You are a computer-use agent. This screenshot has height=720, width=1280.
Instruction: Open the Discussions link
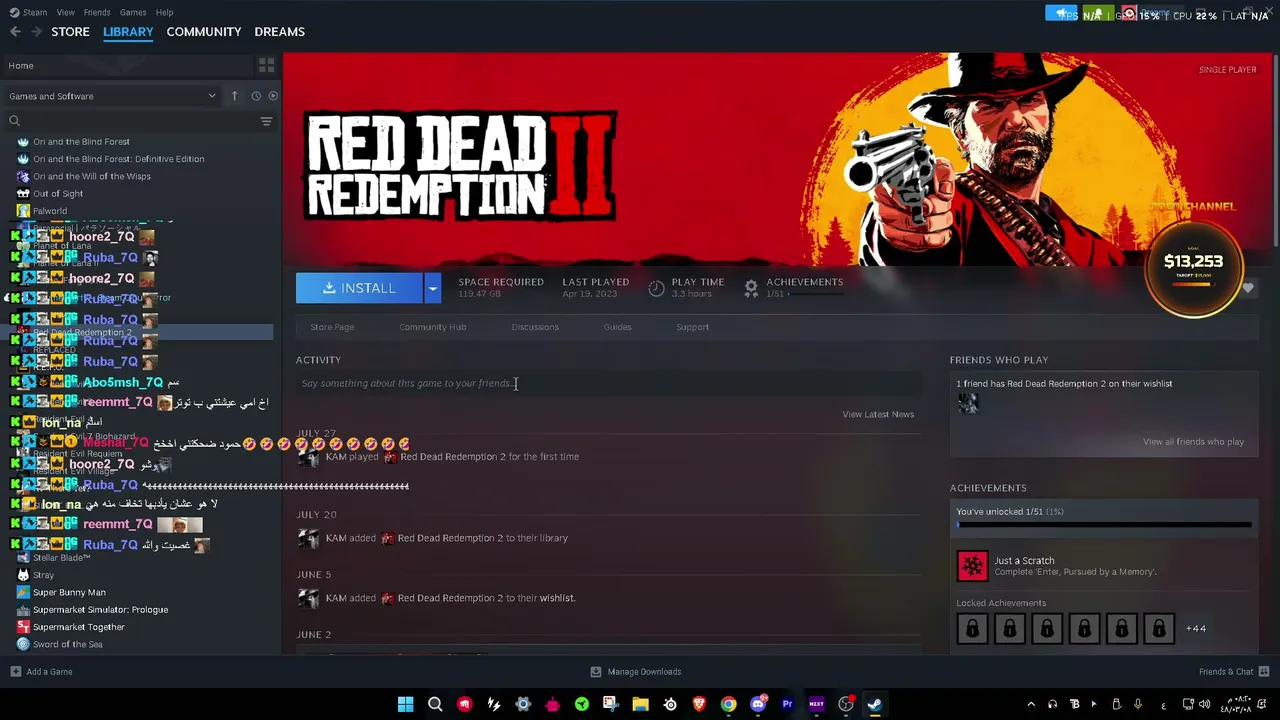click(535, 327)
